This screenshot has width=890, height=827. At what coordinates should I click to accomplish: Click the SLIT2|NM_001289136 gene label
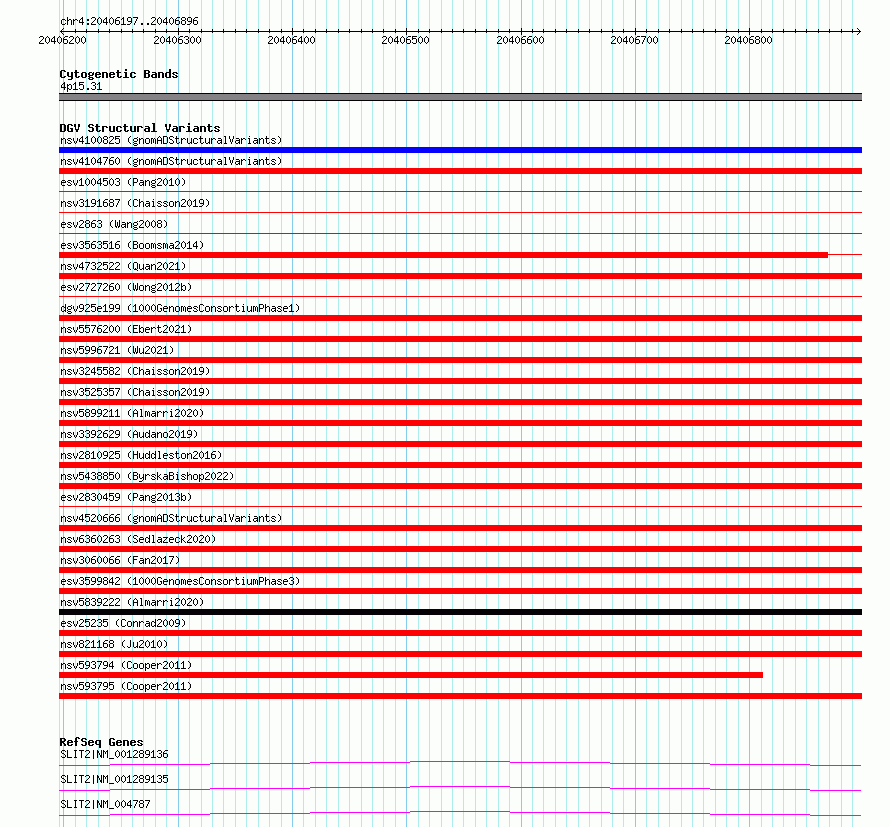click(114, 754)
